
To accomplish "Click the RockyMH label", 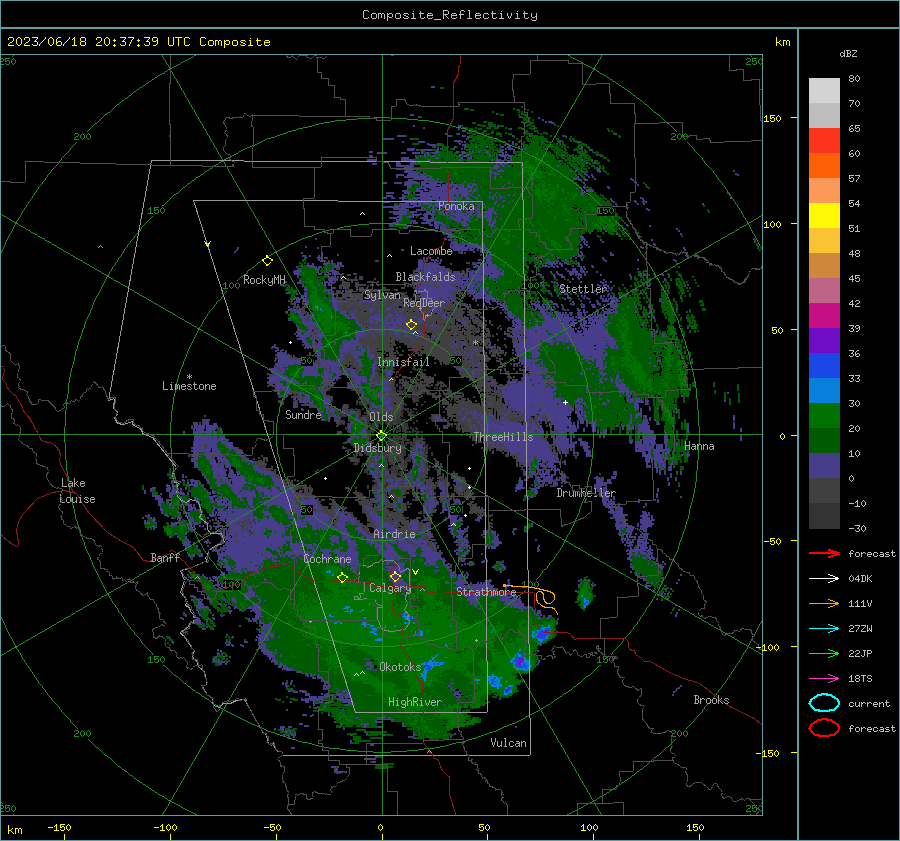I will pos(264,280).
